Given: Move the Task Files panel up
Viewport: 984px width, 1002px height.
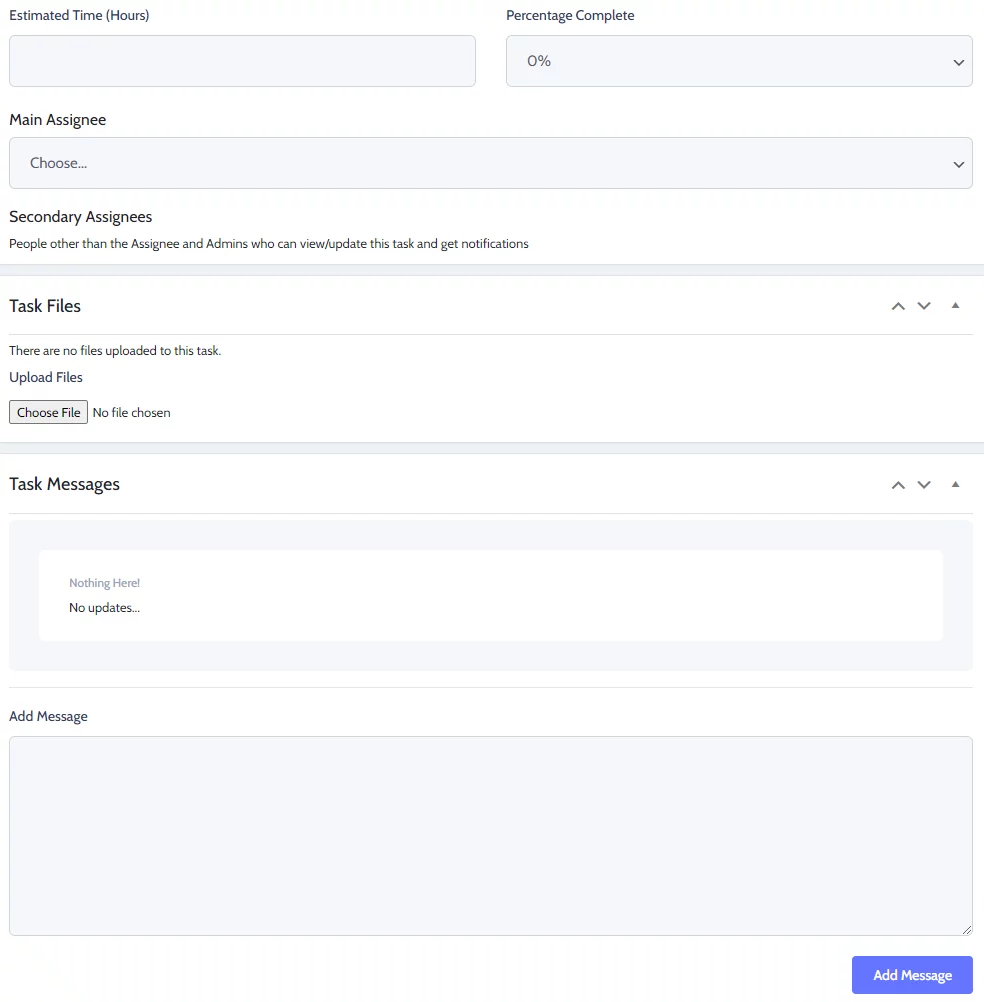Looking at the screenshot, I should tap(898, 306).
